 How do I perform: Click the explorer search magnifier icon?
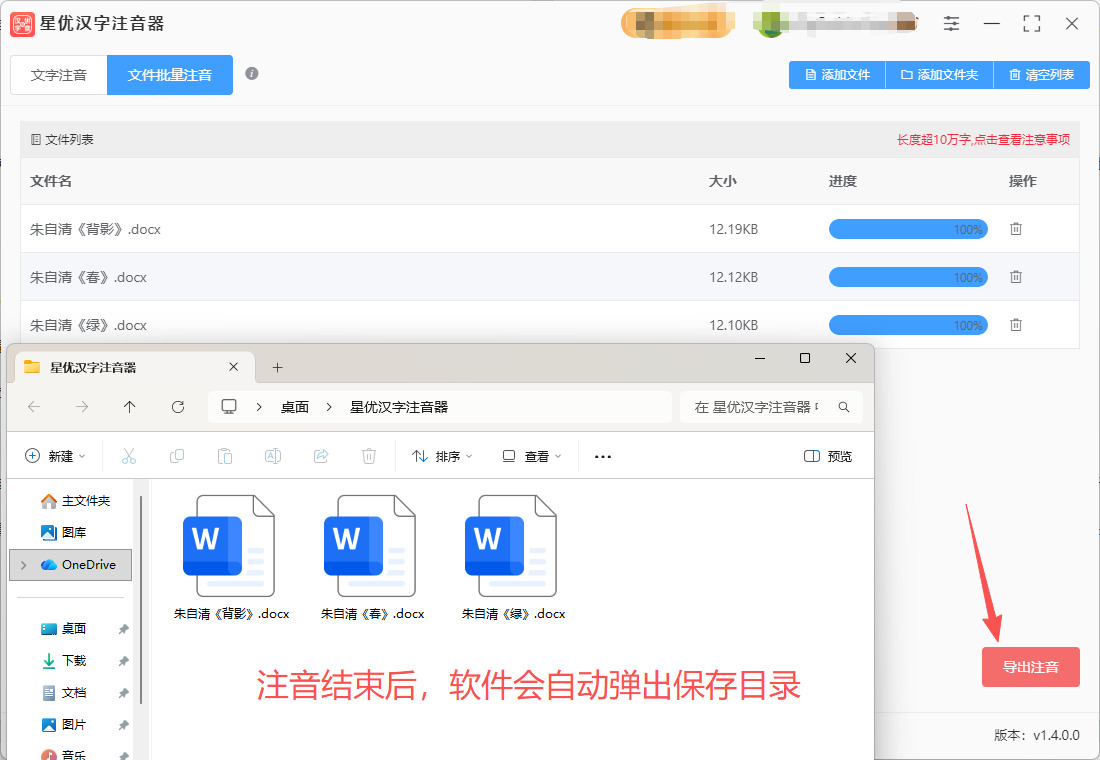(844, 407)
